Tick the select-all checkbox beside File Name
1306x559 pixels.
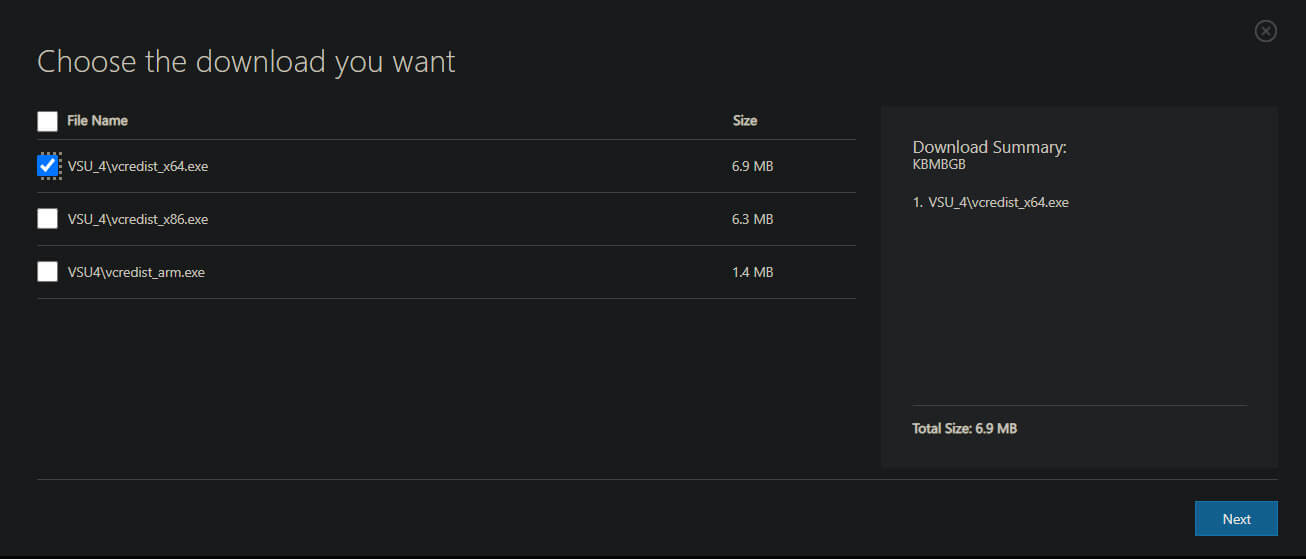click(x=47, y=121)
